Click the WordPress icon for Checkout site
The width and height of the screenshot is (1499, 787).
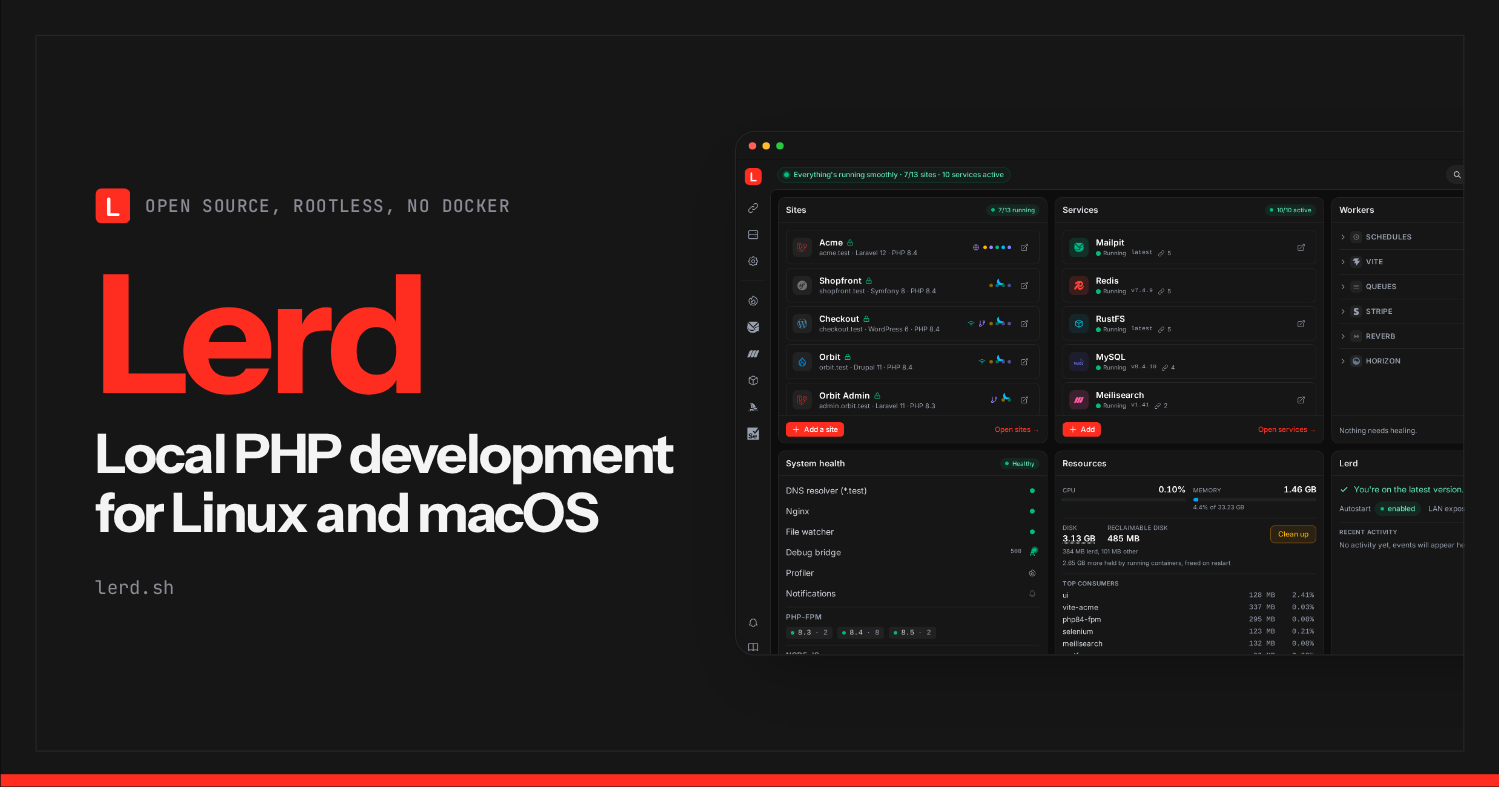[x=801, y=324]
